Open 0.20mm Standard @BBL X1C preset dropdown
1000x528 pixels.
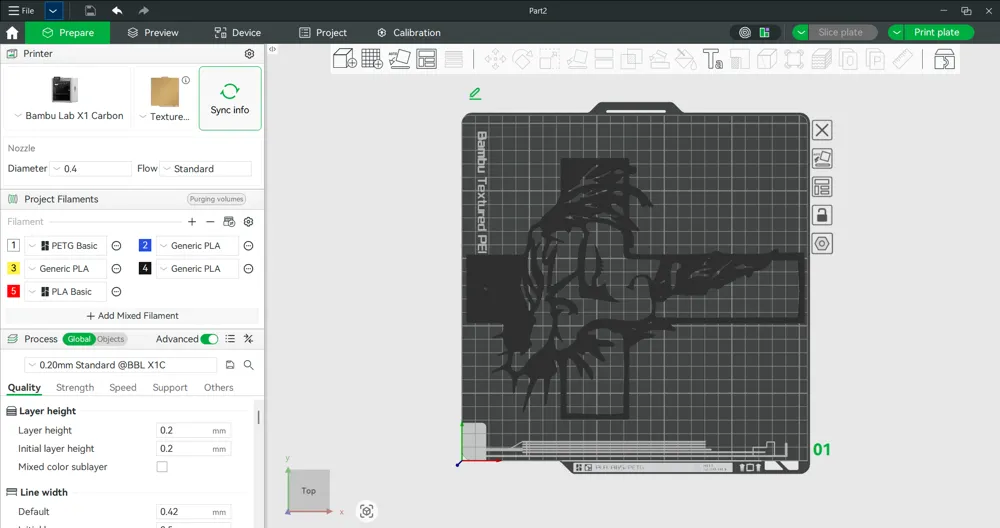pyautogui.click(x=121, y=365)
